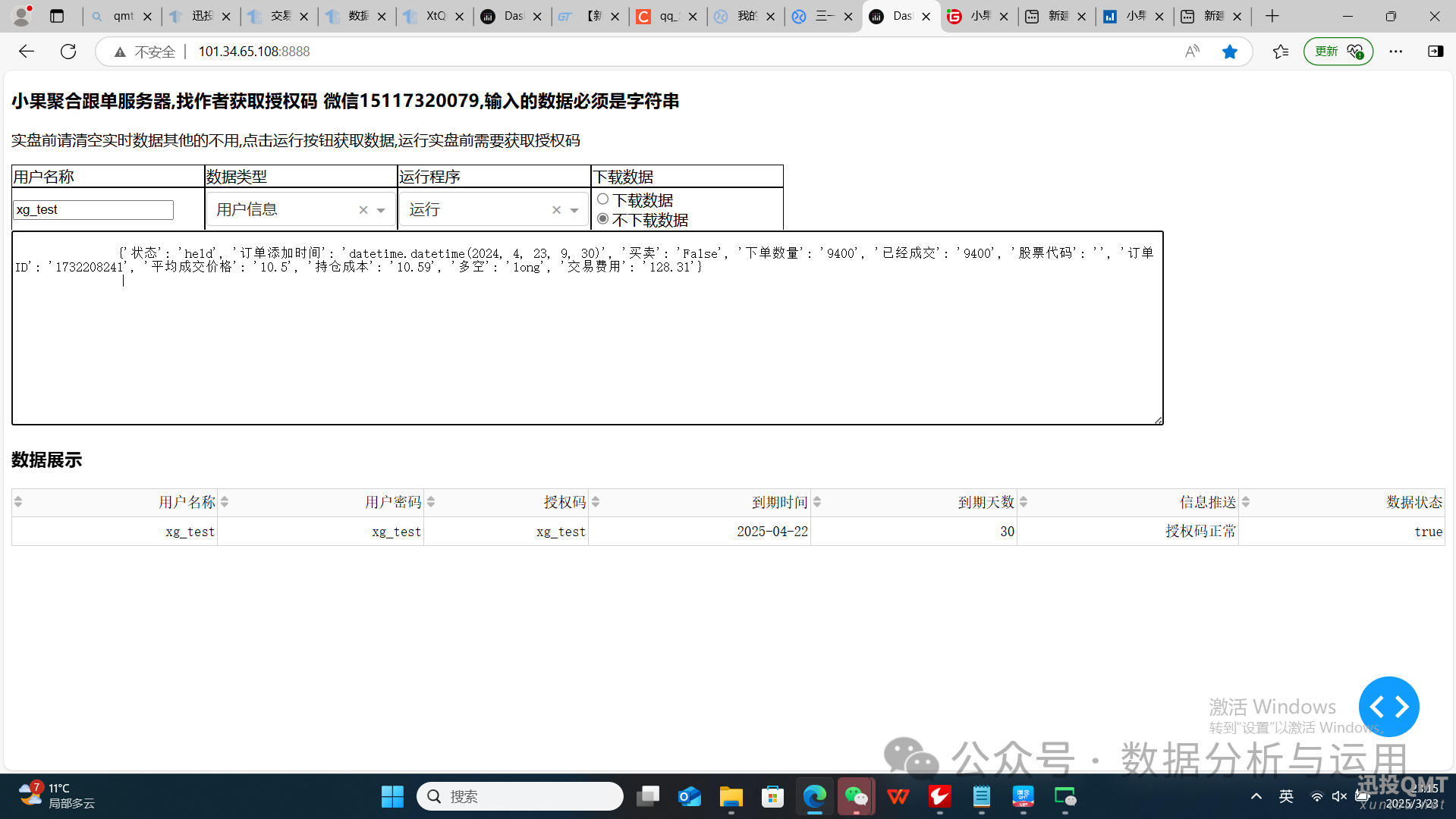The image size is (1456, 819).
Task: Click inside the large data textarea
Action: (587, 328)
